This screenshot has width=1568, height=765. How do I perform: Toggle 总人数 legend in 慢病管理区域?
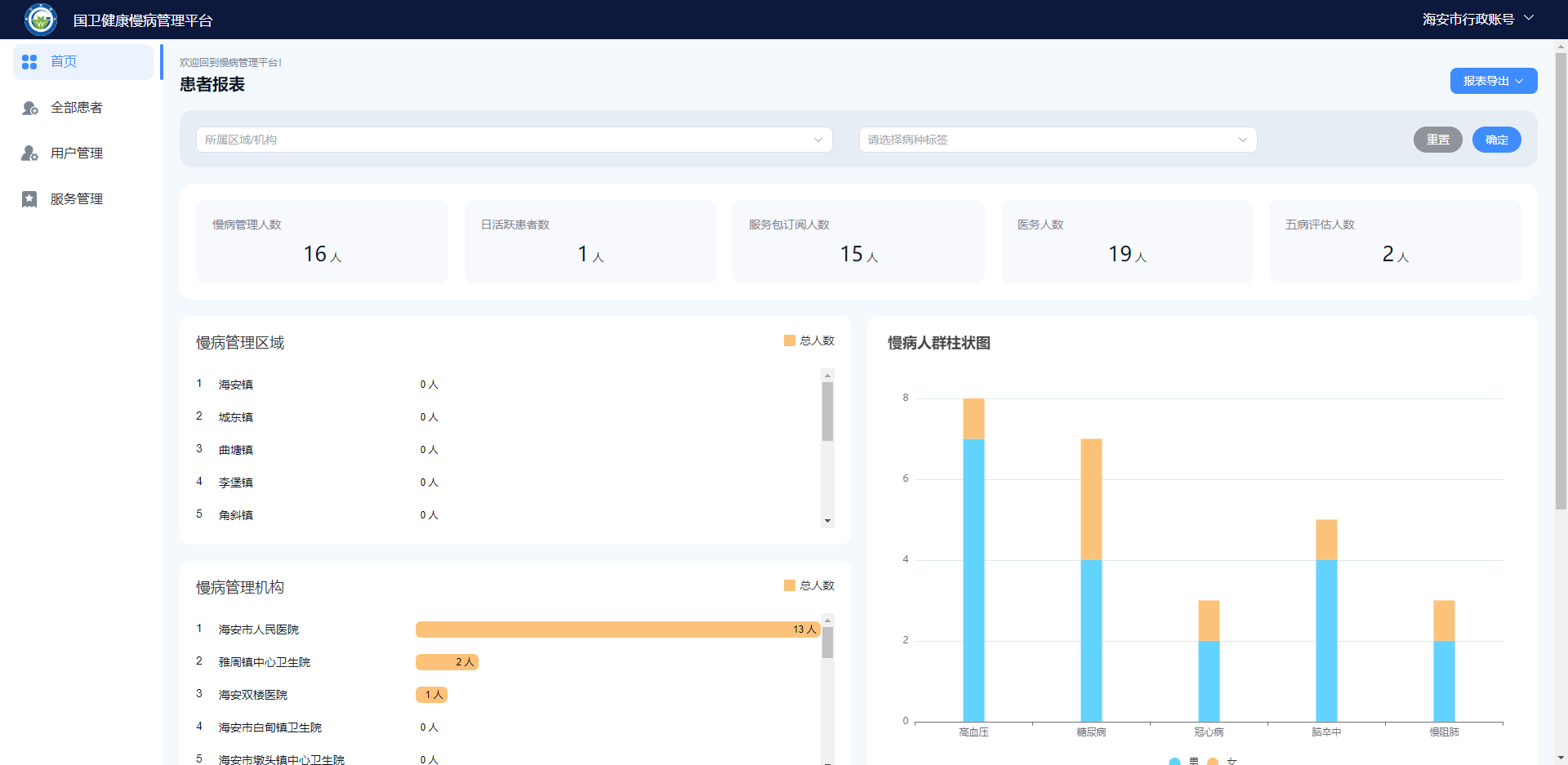click(809, 340)
